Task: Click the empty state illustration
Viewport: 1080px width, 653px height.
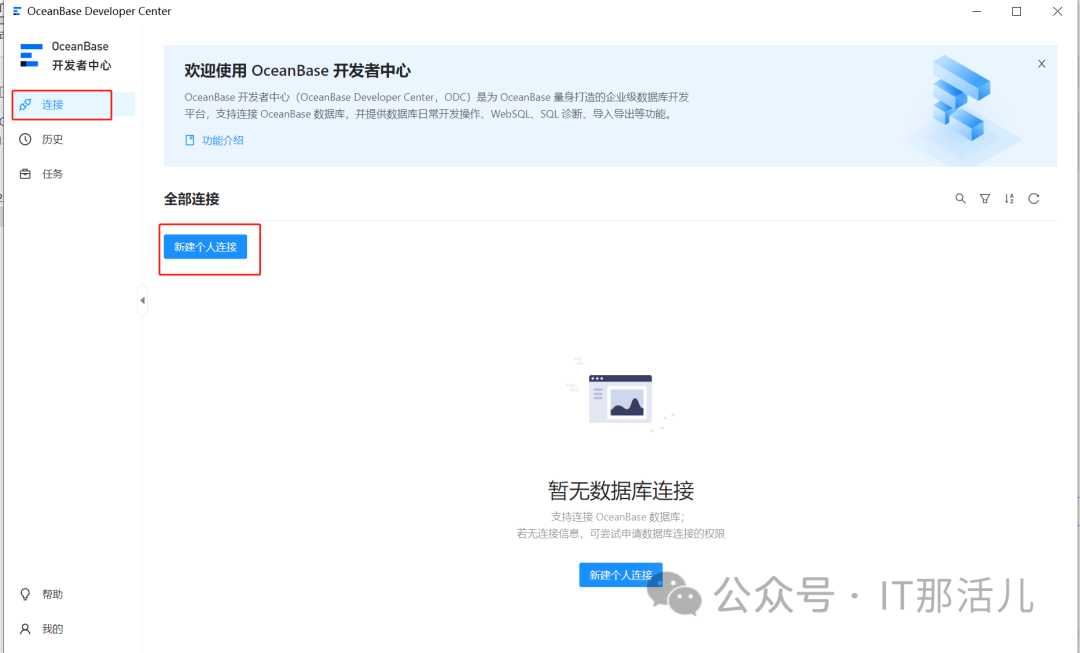Action: 620,395
